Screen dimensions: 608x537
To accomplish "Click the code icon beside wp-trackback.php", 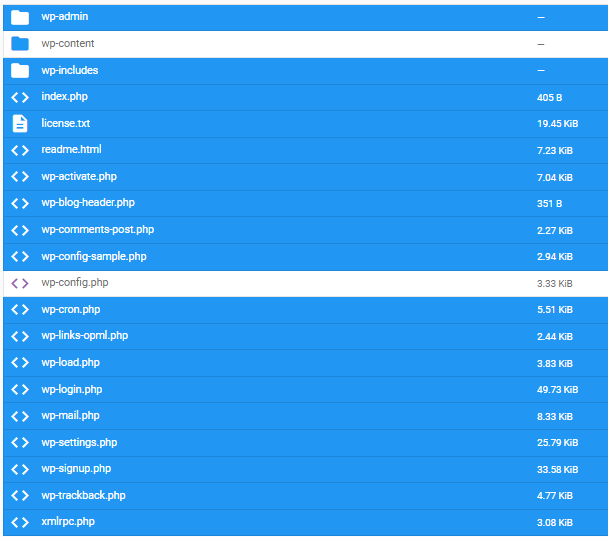I will click(20, 496).
